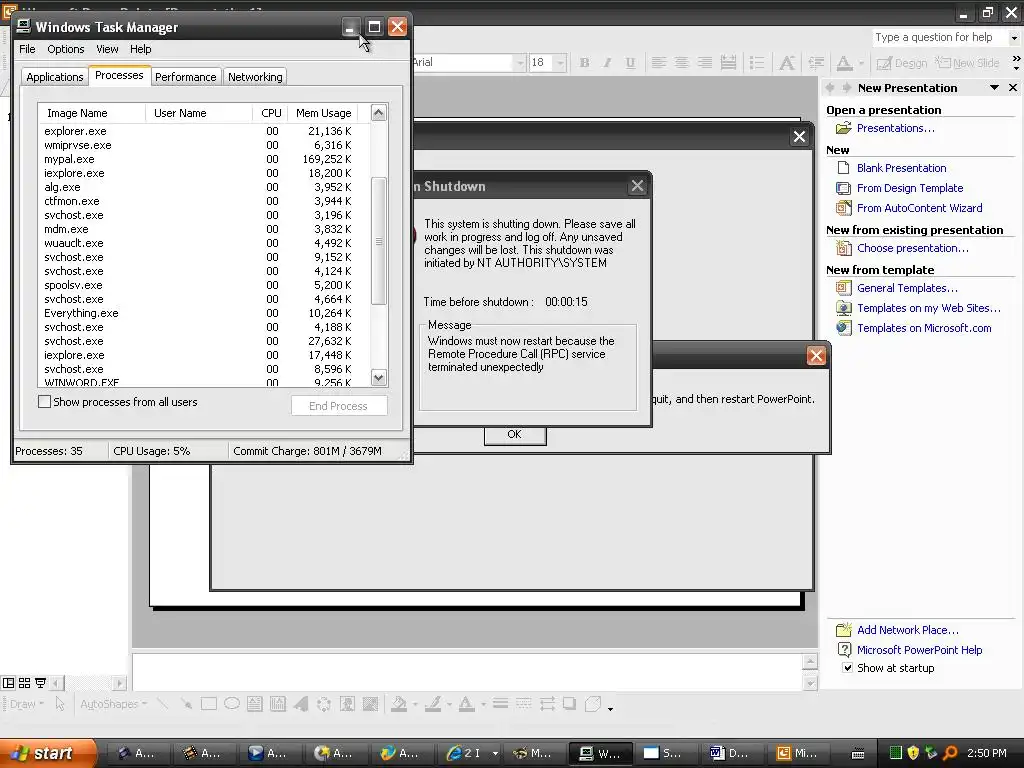Switch to Performance tab in Task Manager
The height and width of the screenshot is (768, 1024).
pyautogui.click(x=185, y=77)
